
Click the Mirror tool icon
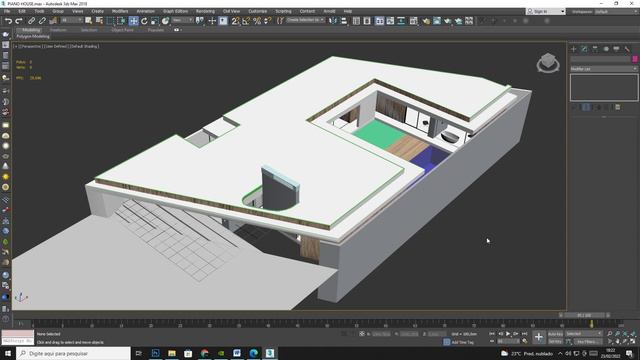[x=333, y=21]
